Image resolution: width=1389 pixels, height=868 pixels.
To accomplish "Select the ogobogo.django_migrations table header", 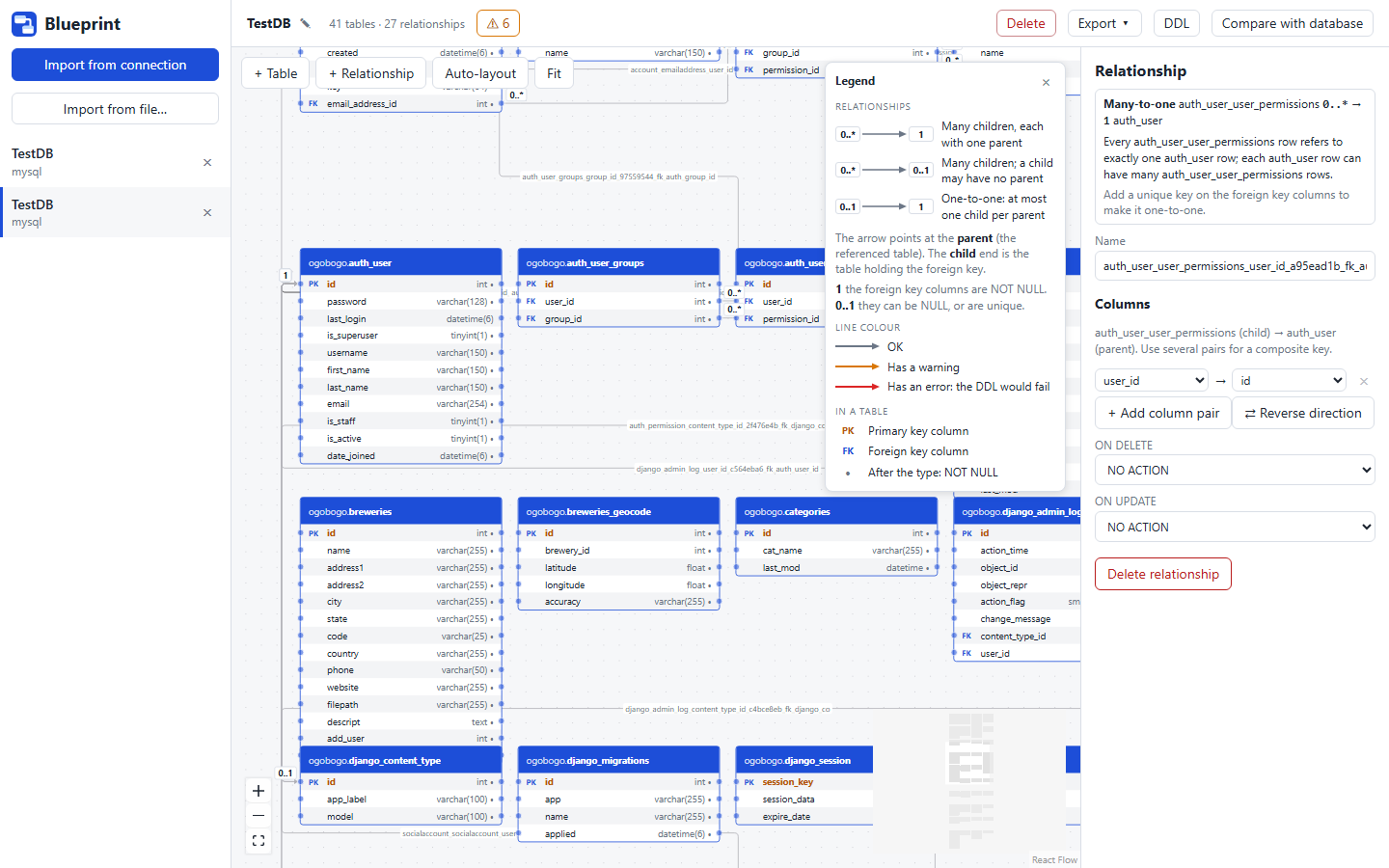I will tap(619, 760).
